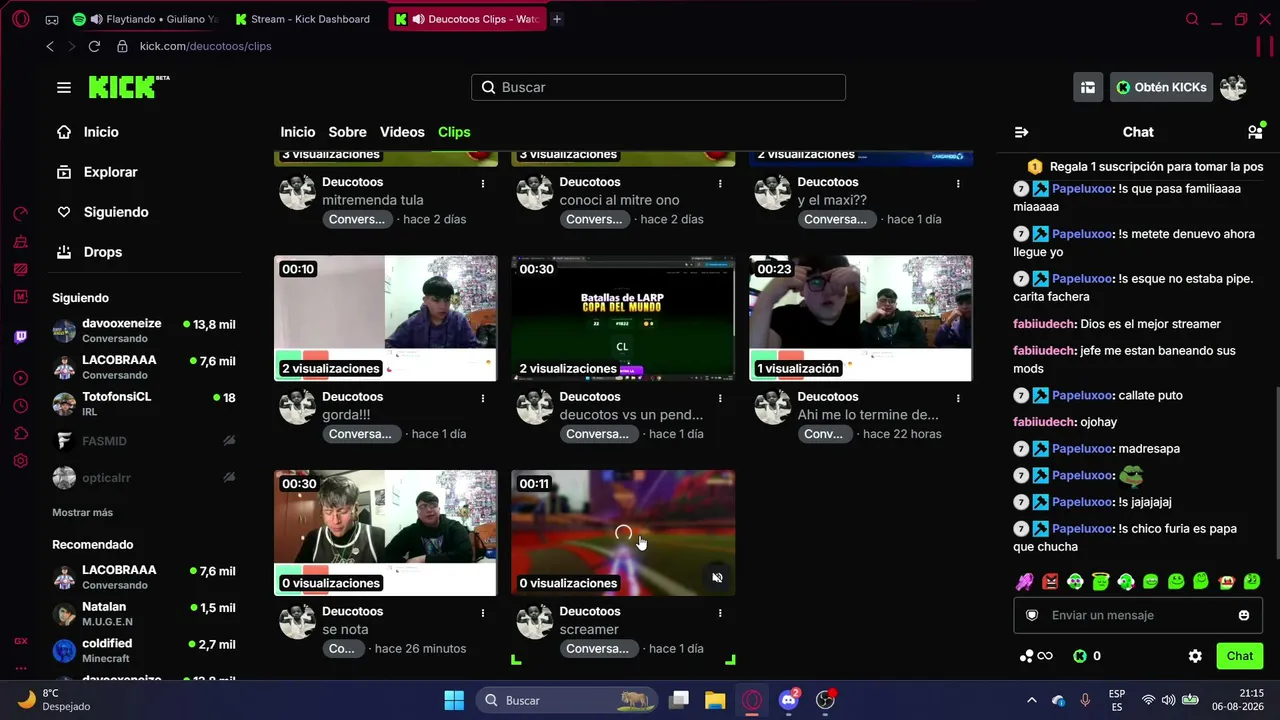Send message with green Chat button

click(1240, 656)
